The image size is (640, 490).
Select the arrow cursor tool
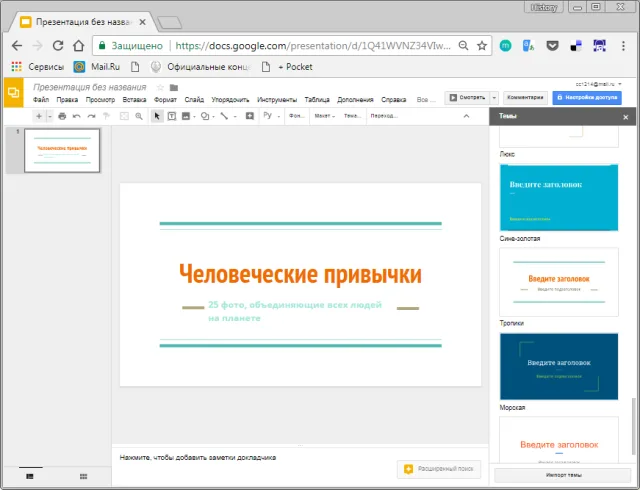(x=157, y=116)
